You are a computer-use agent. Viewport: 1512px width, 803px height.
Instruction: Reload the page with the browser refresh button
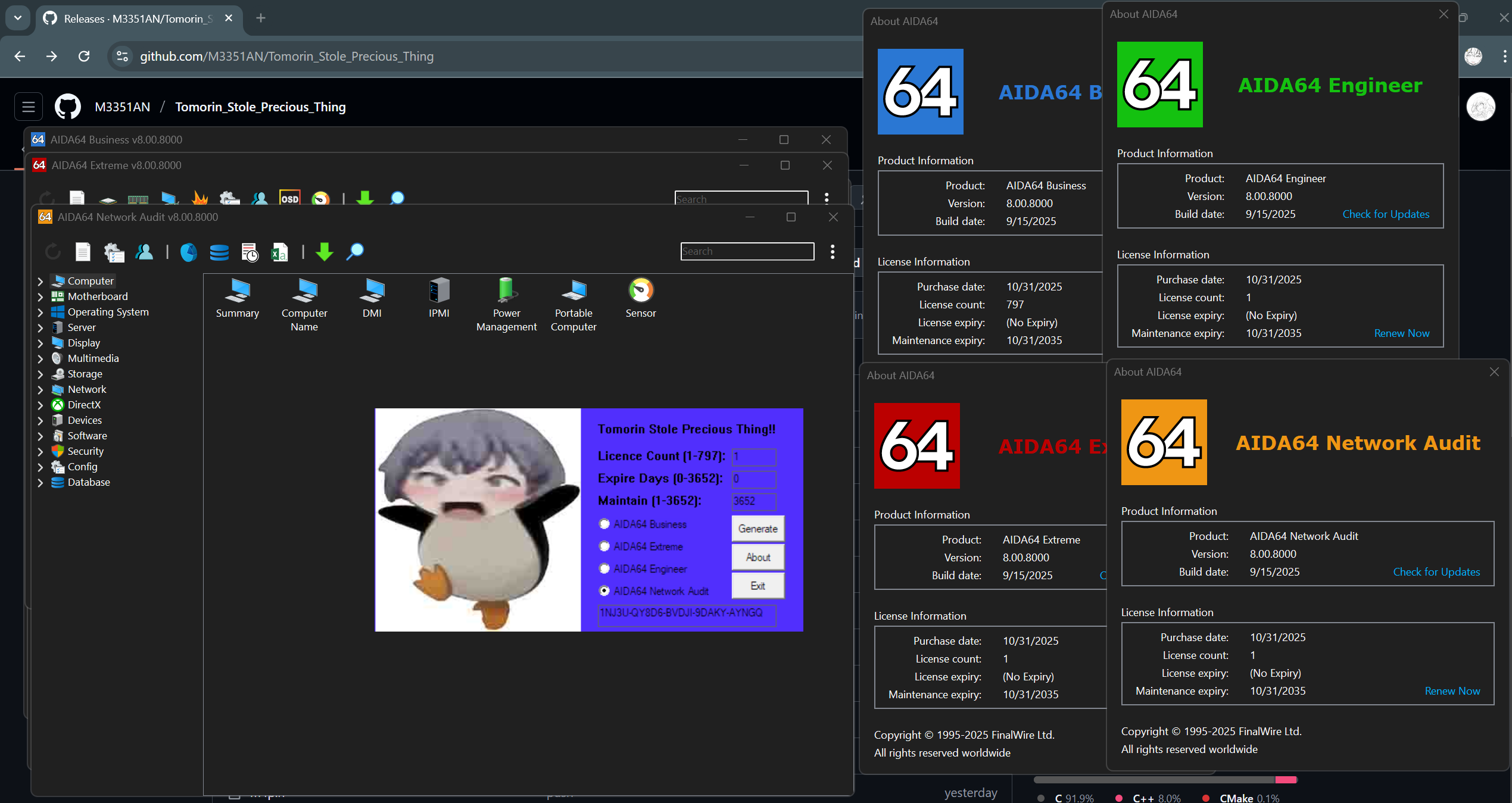[84, 56]
